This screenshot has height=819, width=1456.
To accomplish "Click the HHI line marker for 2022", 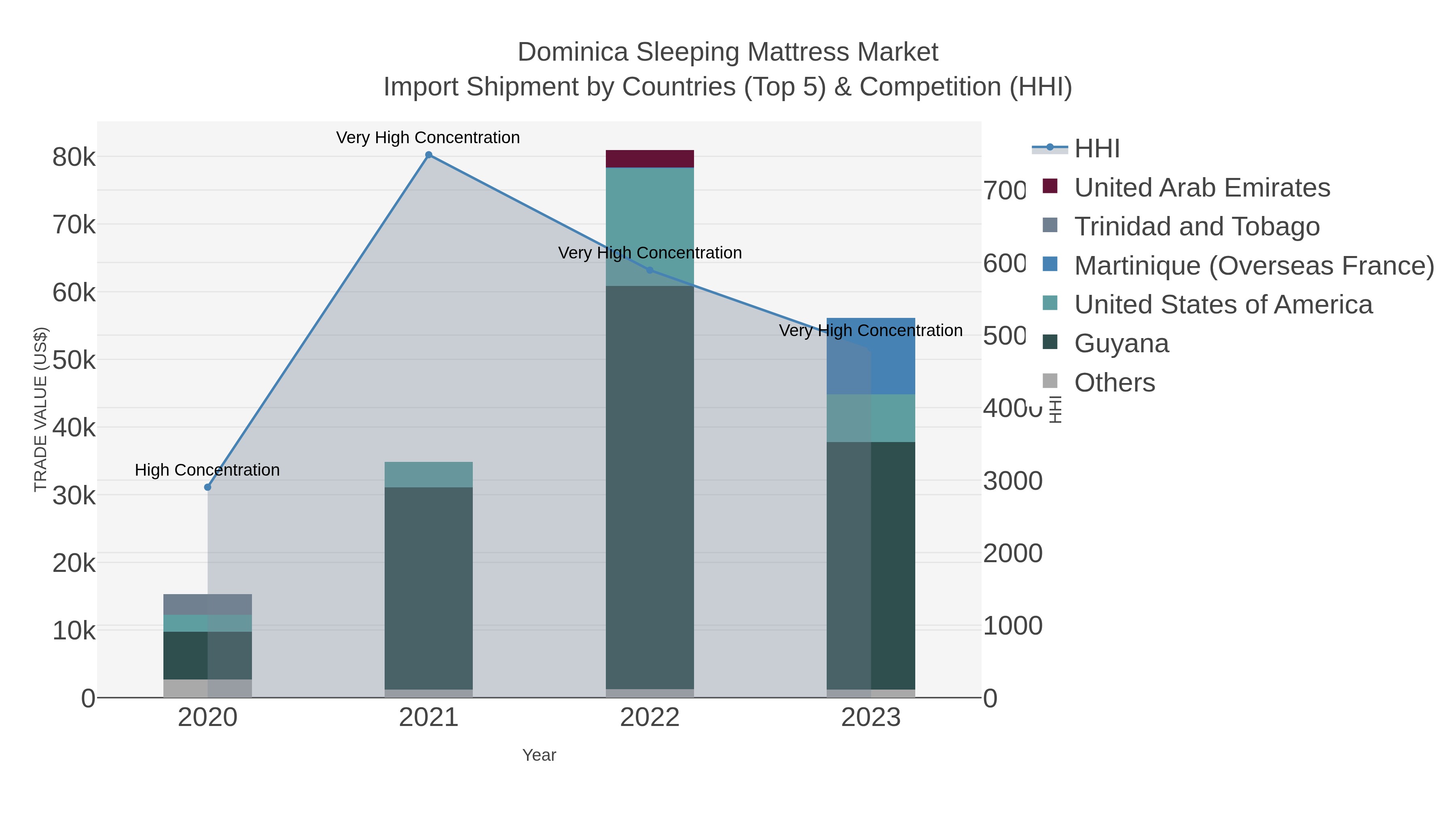I will 650,270.
